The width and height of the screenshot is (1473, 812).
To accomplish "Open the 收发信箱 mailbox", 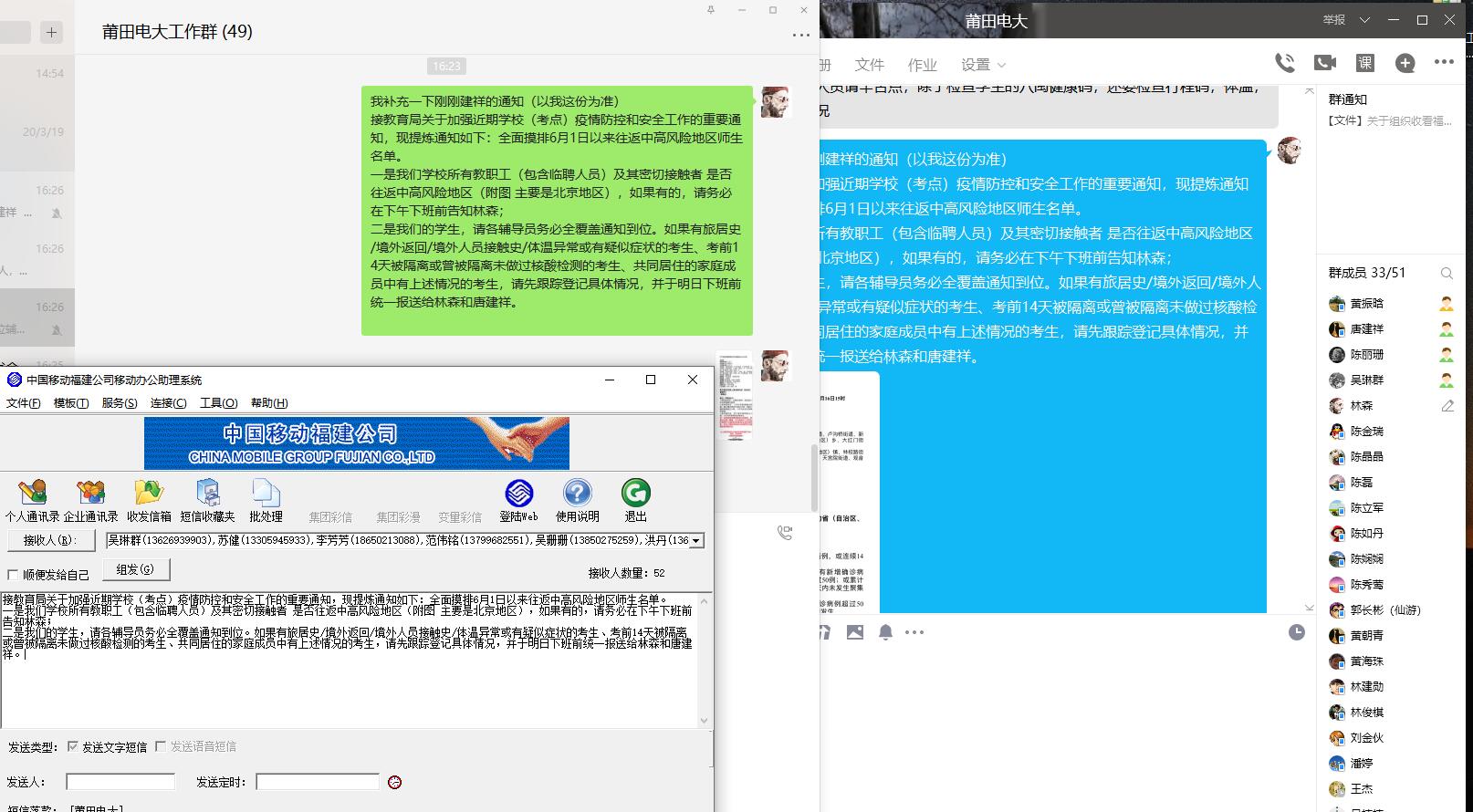I will [149, 500].
